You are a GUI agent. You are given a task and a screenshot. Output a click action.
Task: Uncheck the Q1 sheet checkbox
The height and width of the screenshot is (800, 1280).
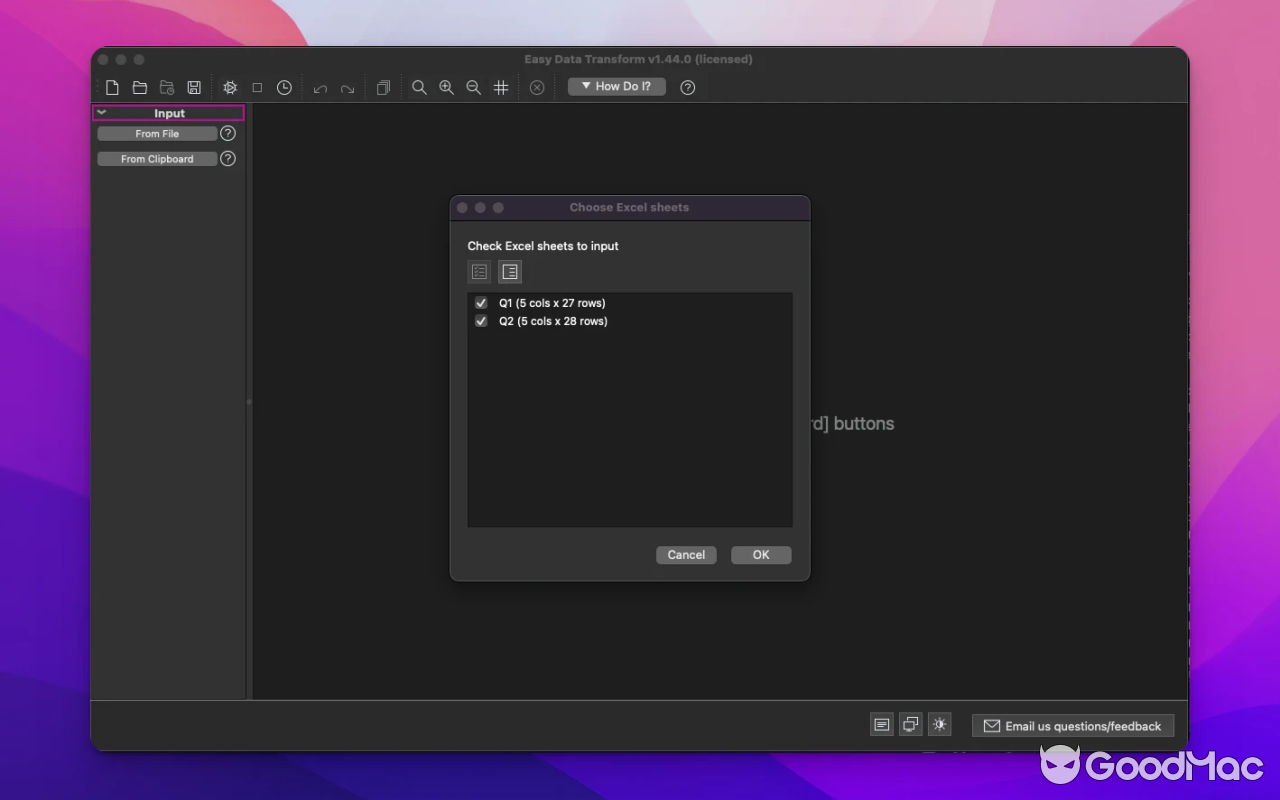click(481, 303)
